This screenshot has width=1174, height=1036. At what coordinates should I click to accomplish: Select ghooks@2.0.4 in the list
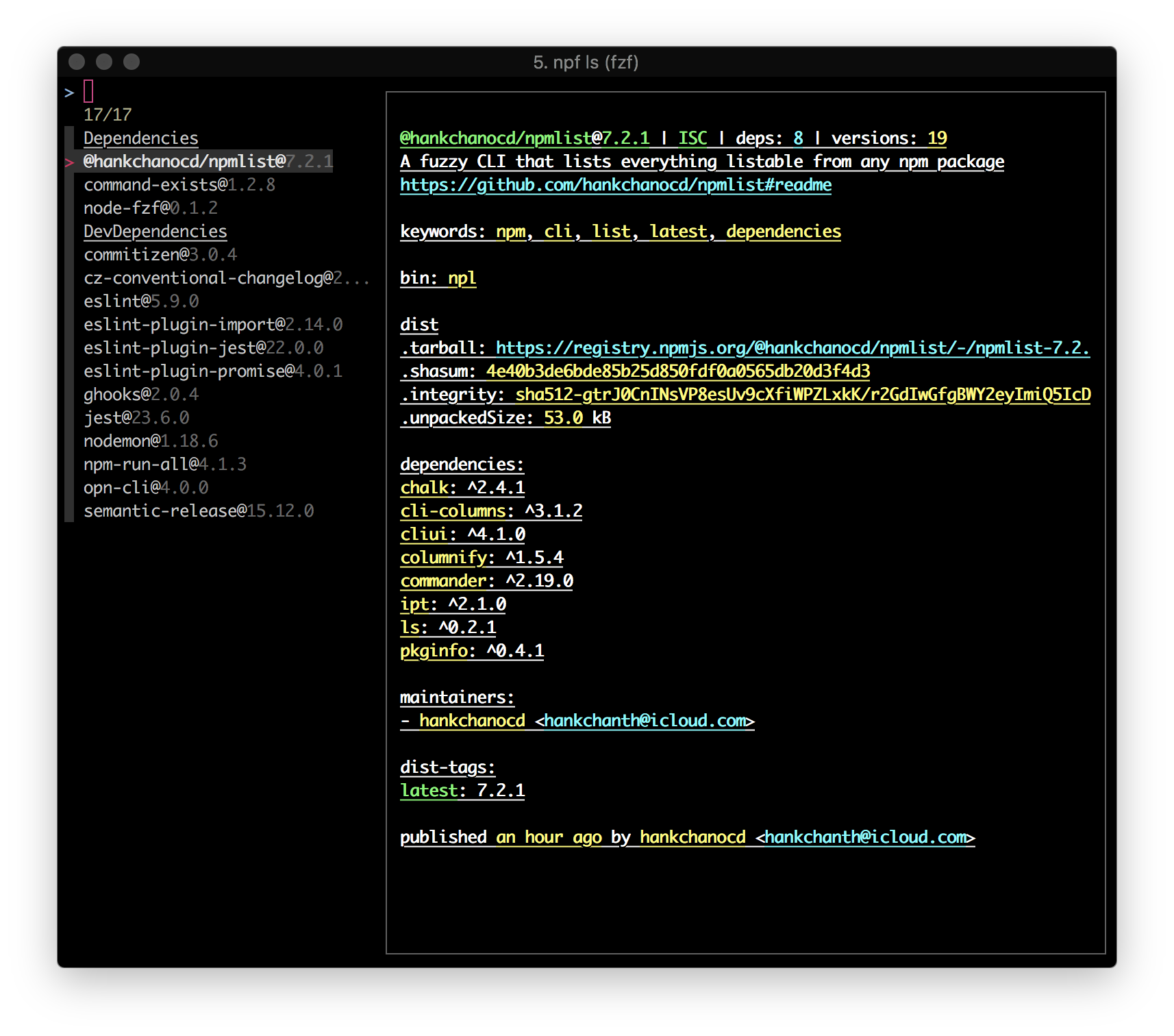[x=141, y=394]
